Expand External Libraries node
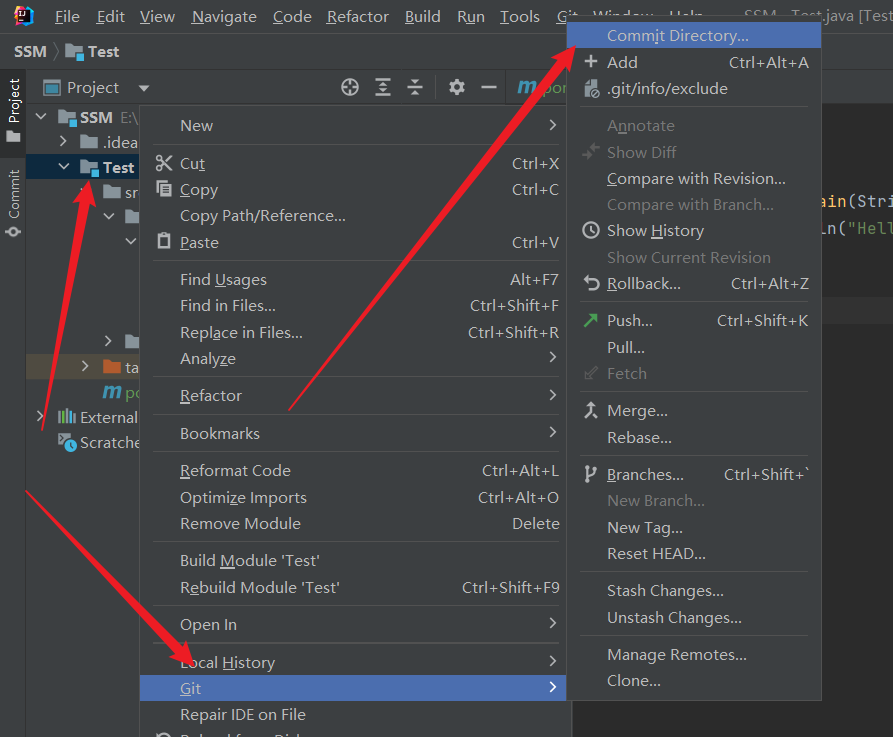The width and height of the screenshot is (893, 737). (40, 416)
